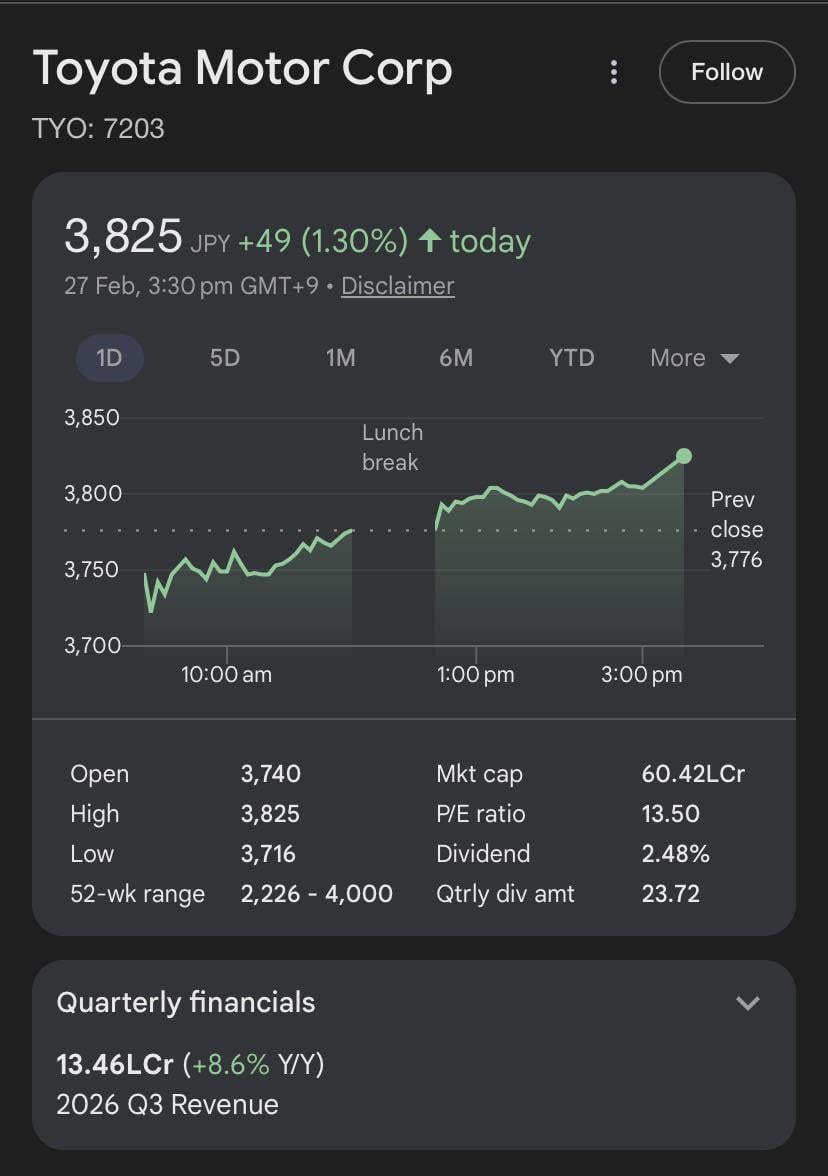This screenshot has height=1176, width=828.
Task: Show the 1M chart range
Action: pos(340,358)
